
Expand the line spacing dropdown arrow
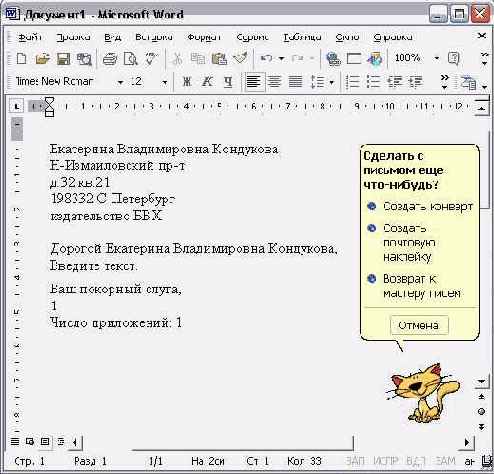tap(331, 82)
